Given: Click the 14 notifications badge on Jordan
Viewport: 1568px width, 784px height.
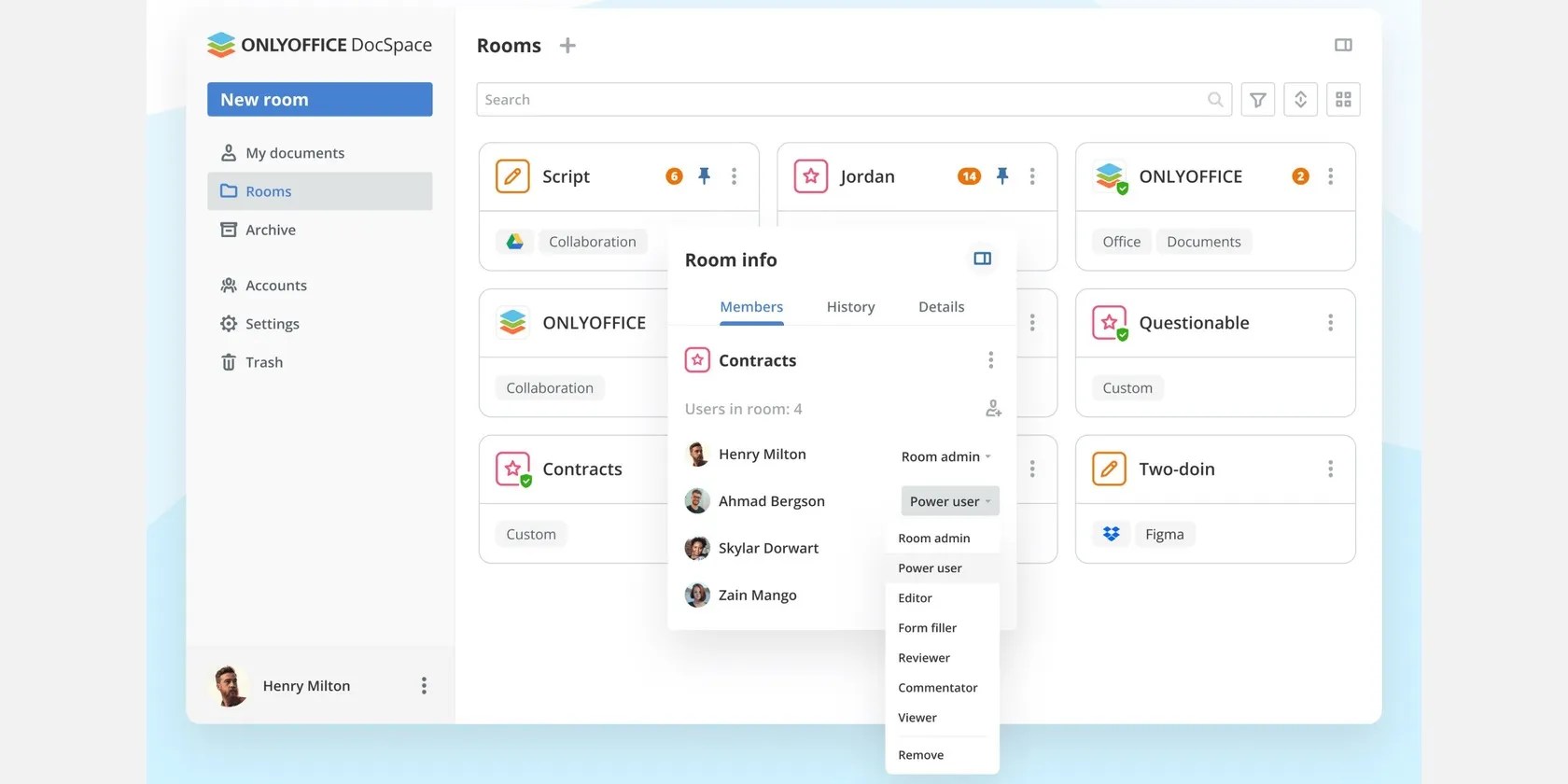Looking at the screenshot, I should pyautogui.click(x=970, y=176).
